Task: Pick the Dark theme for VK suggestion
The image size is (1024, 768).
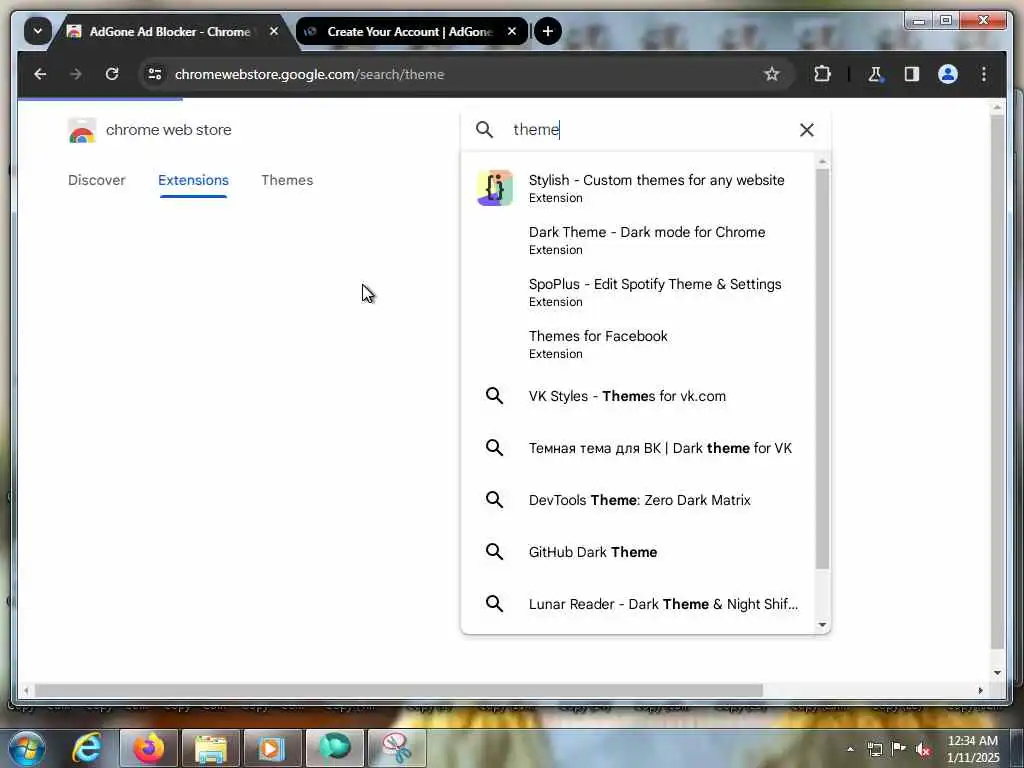Action: click(x=639, y=448)
